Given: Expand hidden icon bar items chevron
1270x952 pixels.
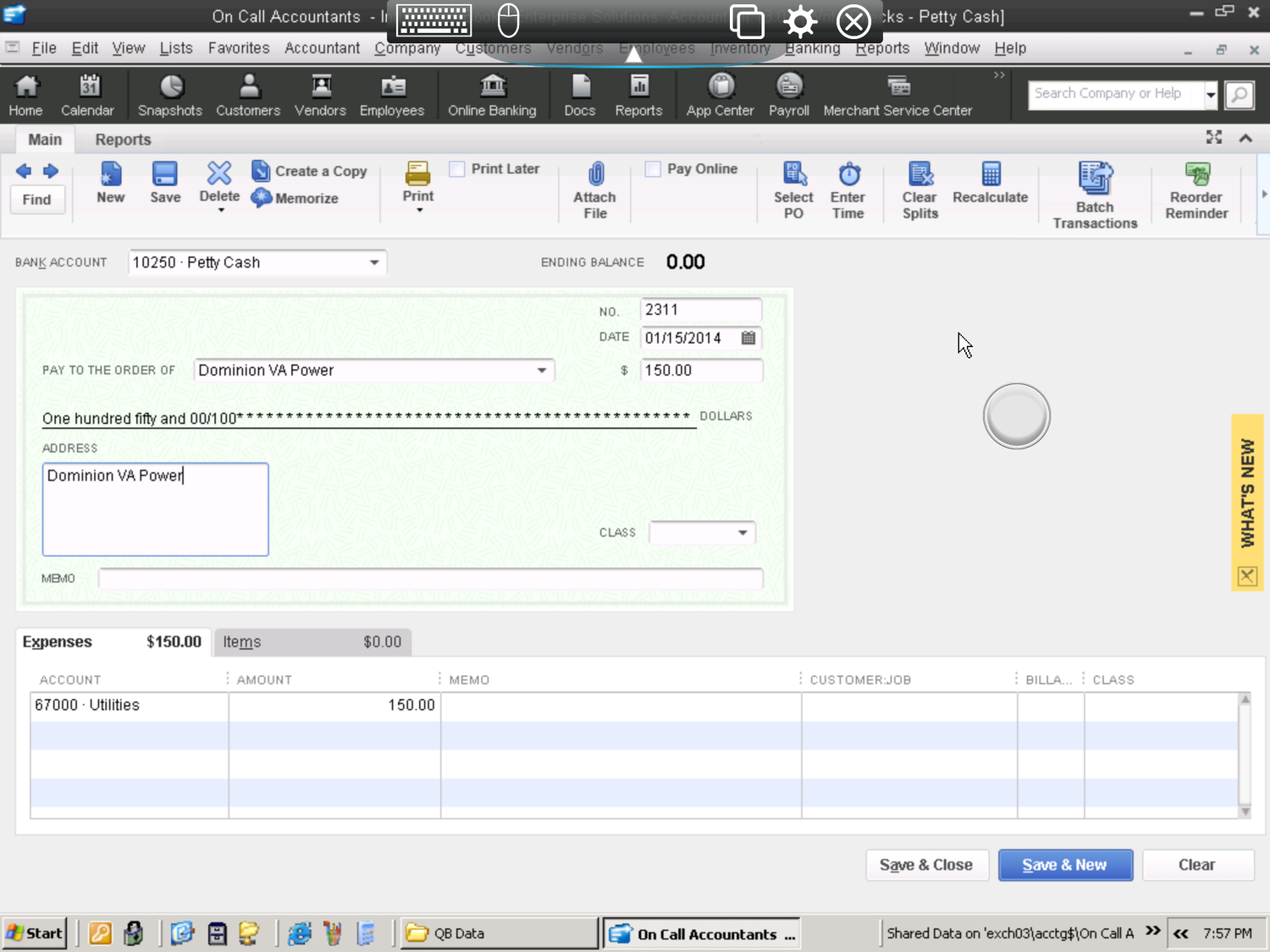Looking at the screenshot, I should [999, 75].
